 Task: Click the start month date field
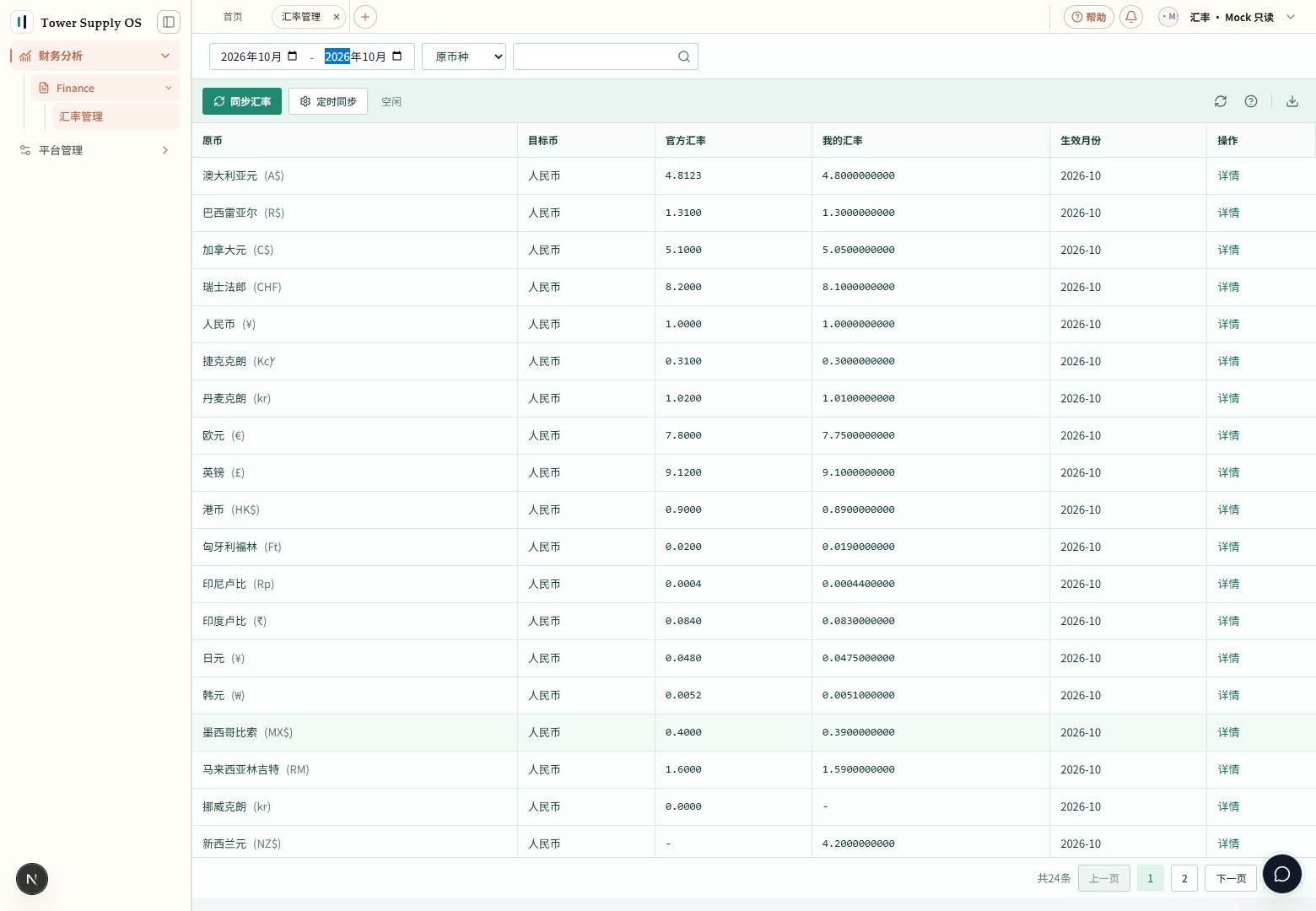[259, 57]
